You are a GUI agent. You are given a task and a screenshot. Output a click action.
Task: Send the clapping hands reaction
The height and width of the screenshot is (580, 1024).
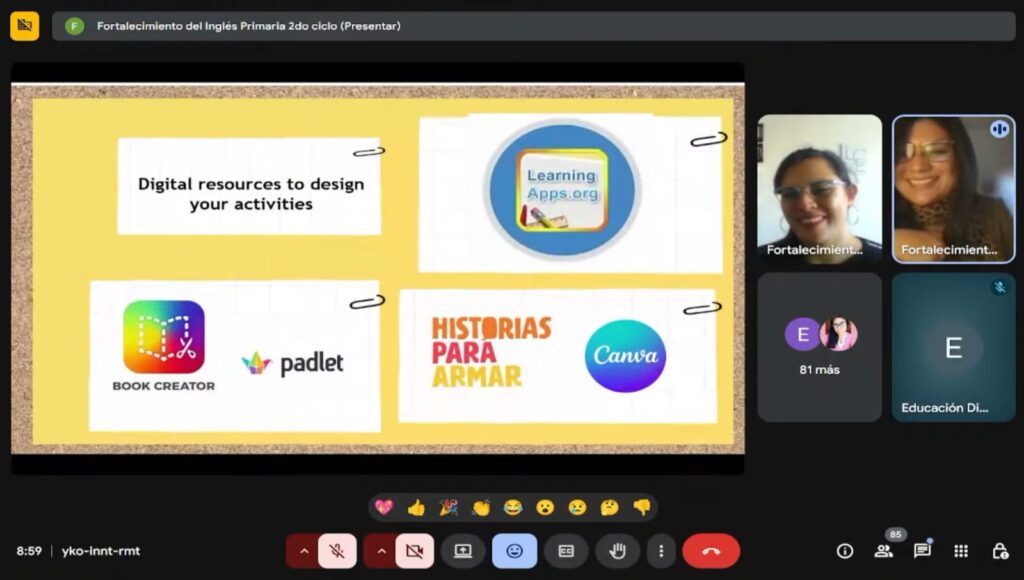[481, 507]
